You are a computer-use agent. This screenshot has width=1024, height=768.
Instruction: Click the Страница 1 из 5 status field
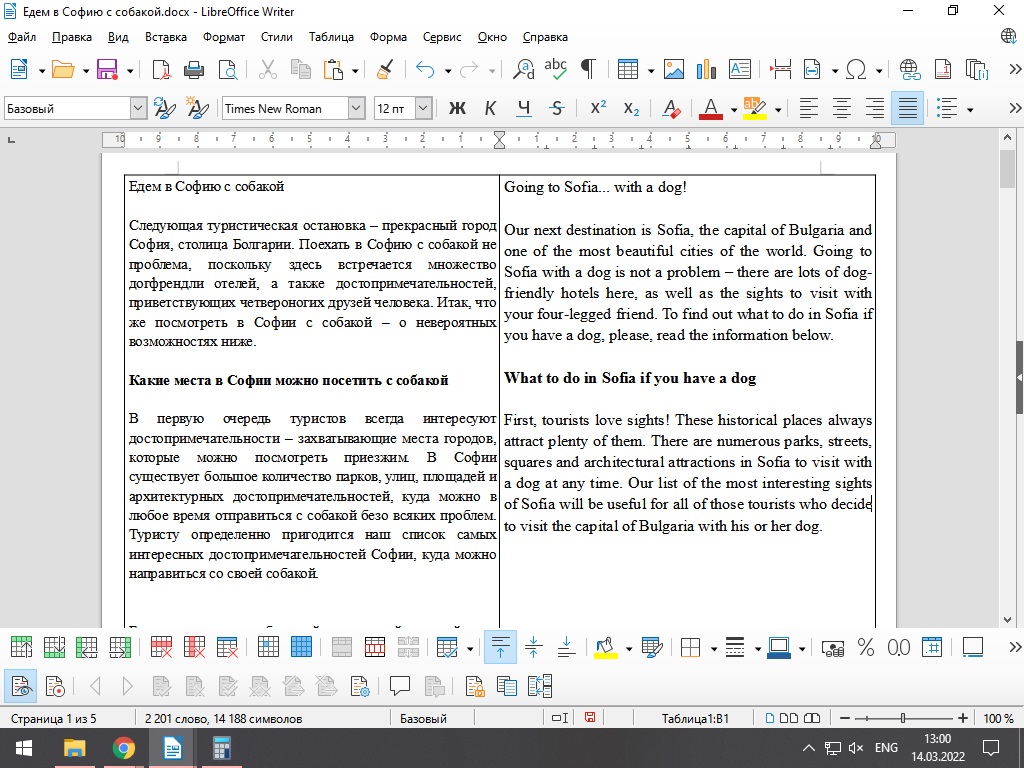(x=54, y=718)
